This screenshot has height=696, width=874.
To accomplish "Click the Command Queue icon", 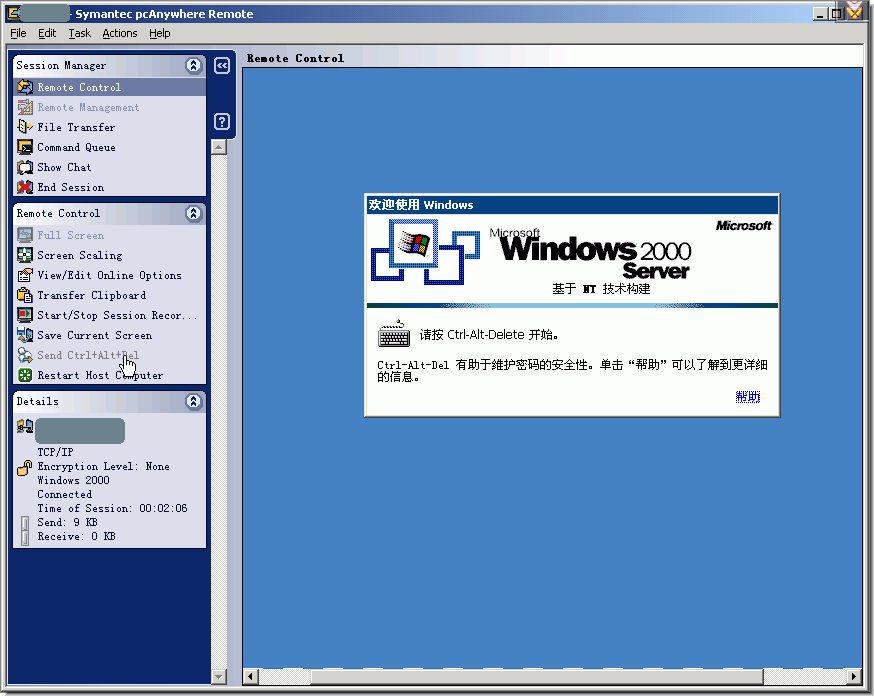I will pos(25,147).
